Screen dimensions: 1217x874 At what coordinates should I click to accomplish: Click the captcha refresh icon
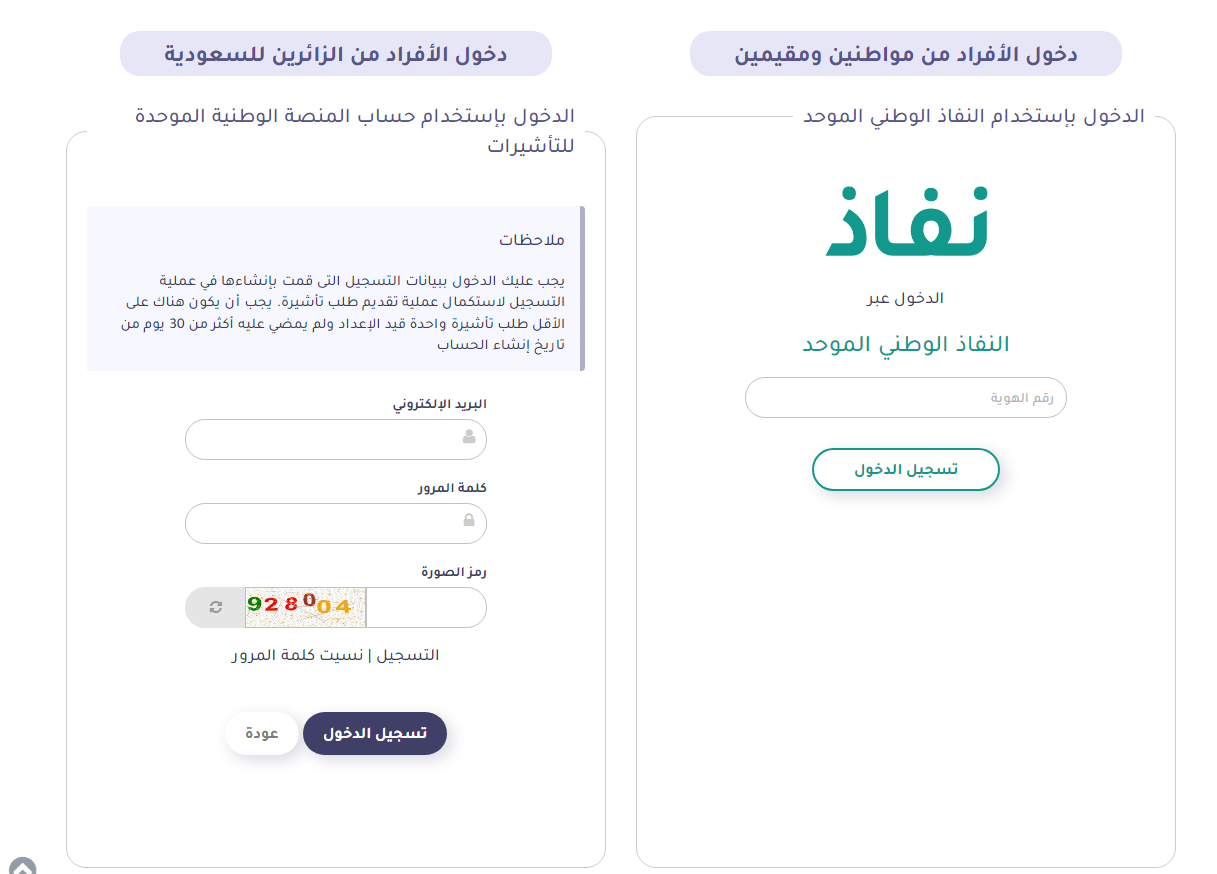click(x=215, y=607)
